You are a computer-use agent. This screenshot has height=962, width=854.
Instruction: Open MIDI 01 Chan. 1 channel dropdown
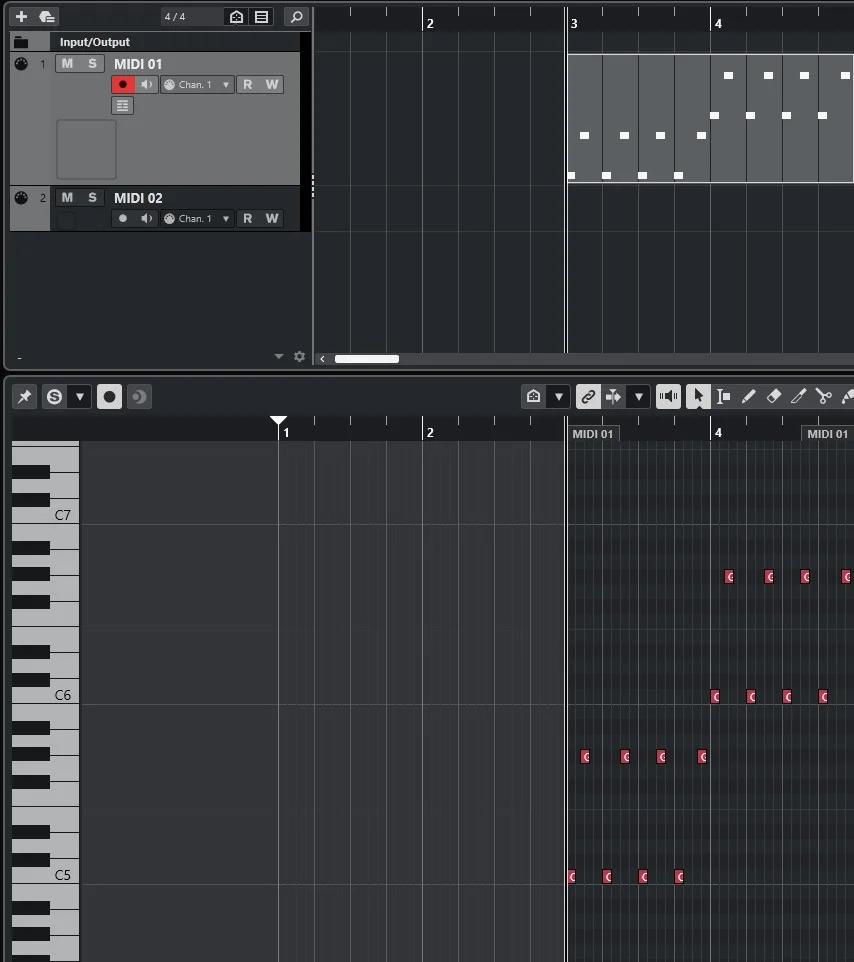197,85
